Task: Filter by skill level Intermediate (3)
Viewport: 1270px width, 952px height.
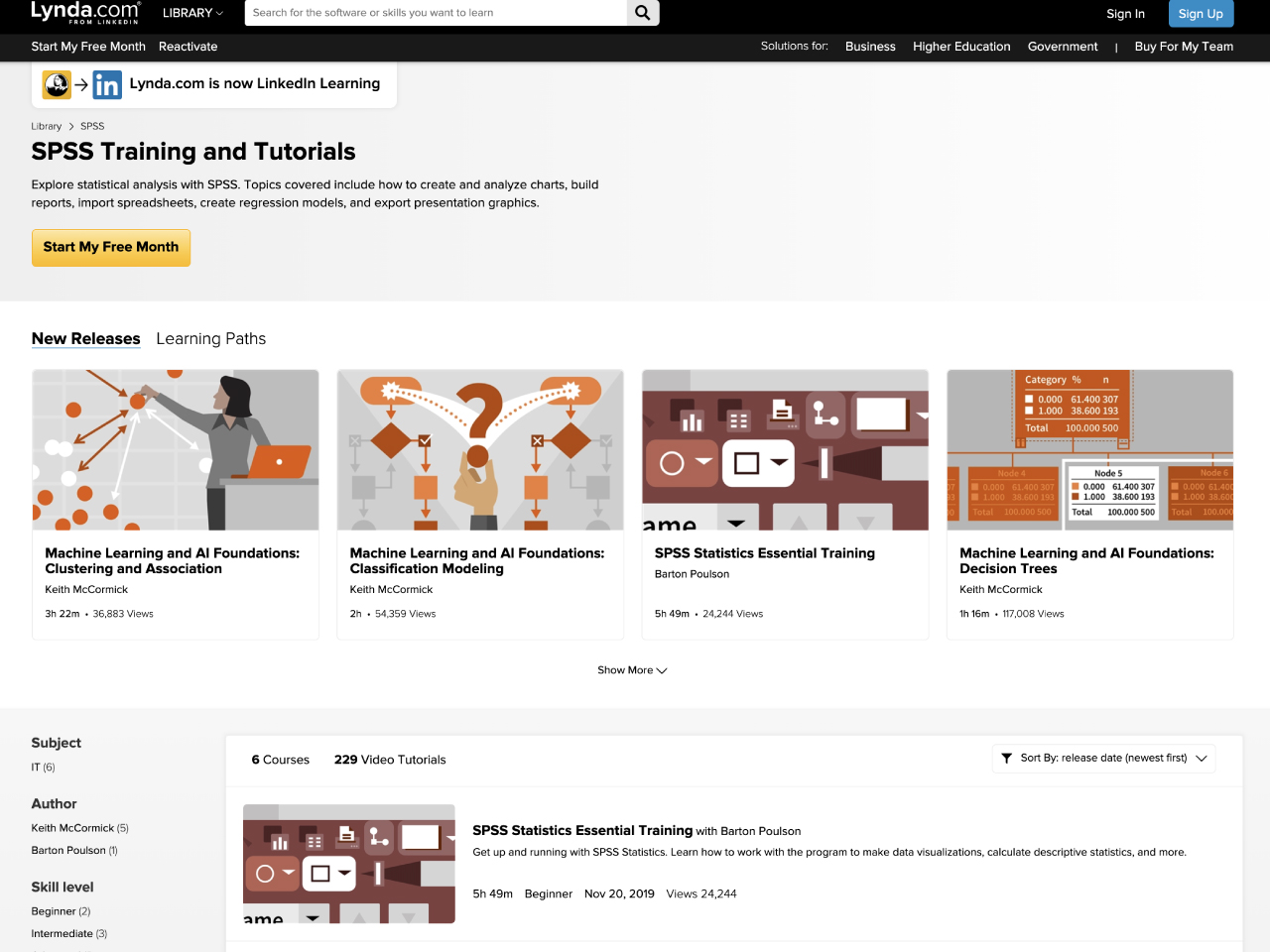Action: pyautogui.click(x=69, y=934)
